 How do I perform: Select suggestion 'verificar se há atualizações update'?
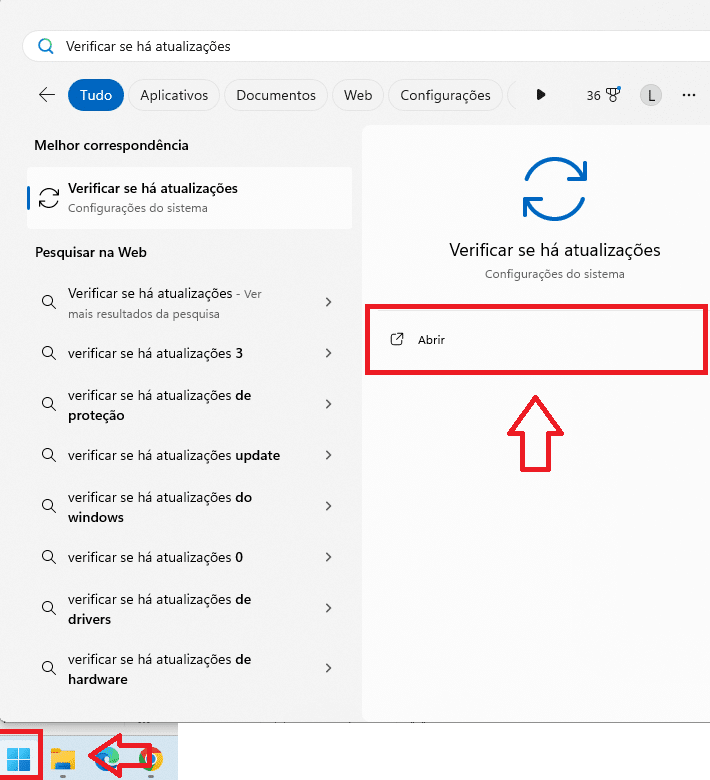[174, 455]
